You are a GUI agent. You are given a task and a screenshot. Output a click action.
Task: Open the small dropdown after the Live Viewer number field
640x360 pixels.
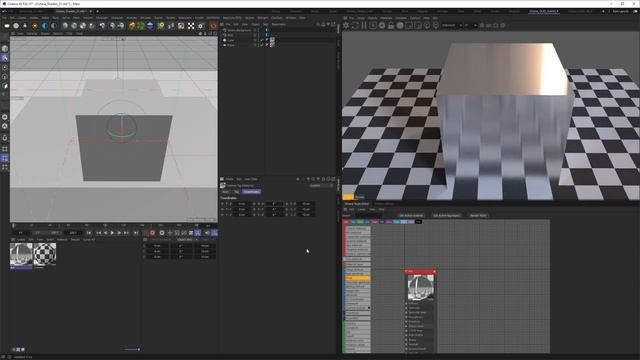[476, 25]
